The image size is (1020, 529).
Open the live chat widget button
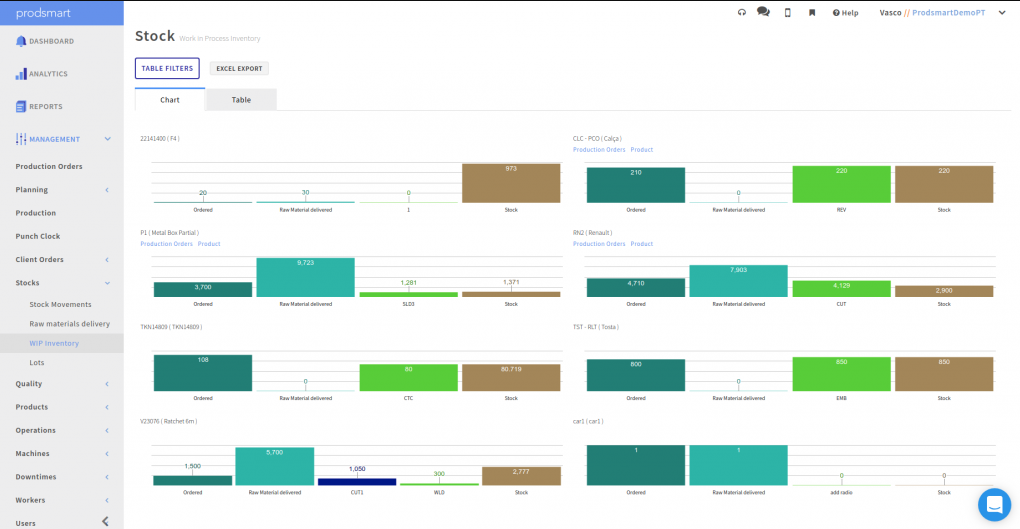(x=995, y=505)
